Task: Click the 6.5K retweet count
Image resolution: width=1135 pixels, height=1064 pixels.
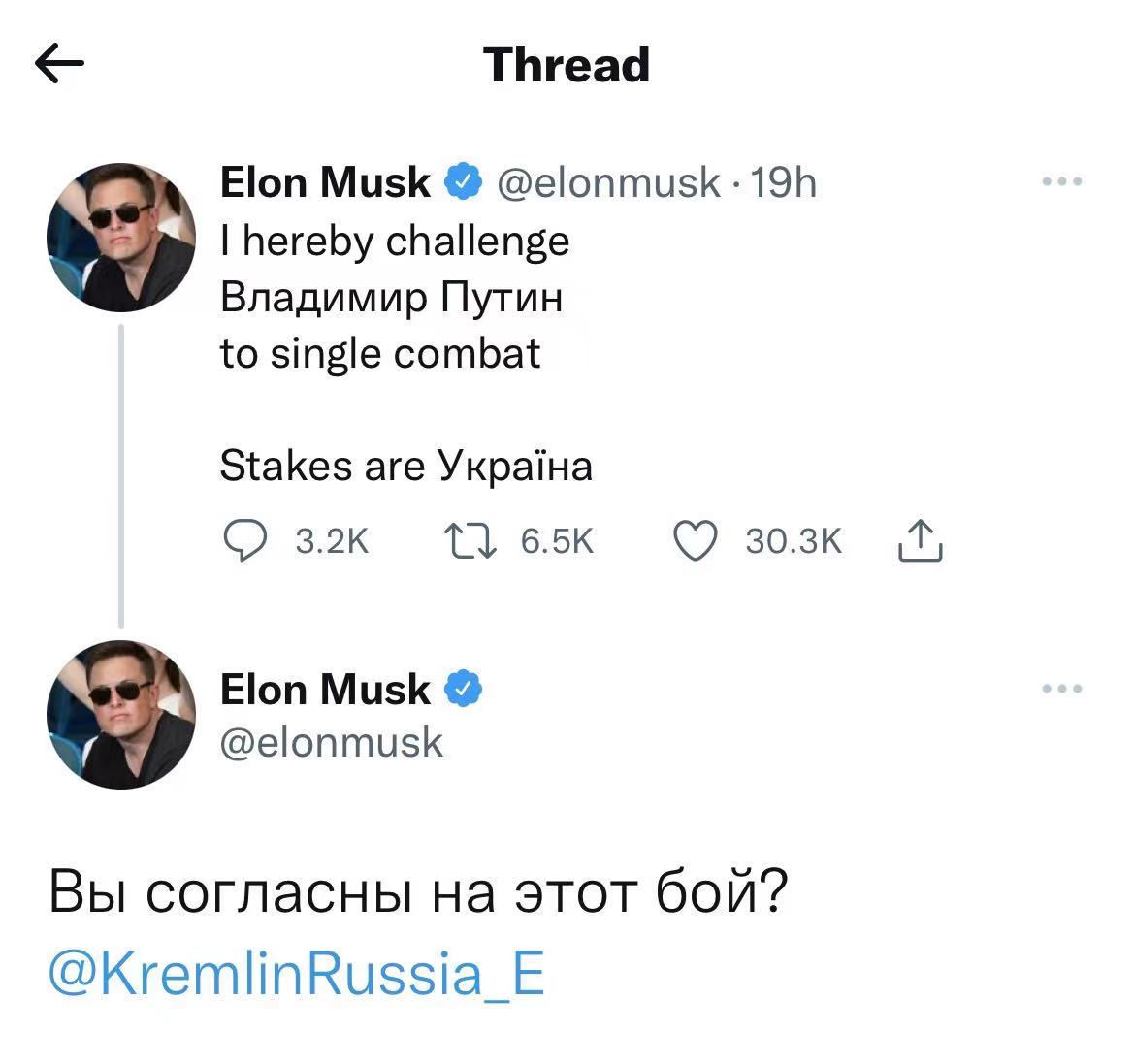Action: coord(556,541)
